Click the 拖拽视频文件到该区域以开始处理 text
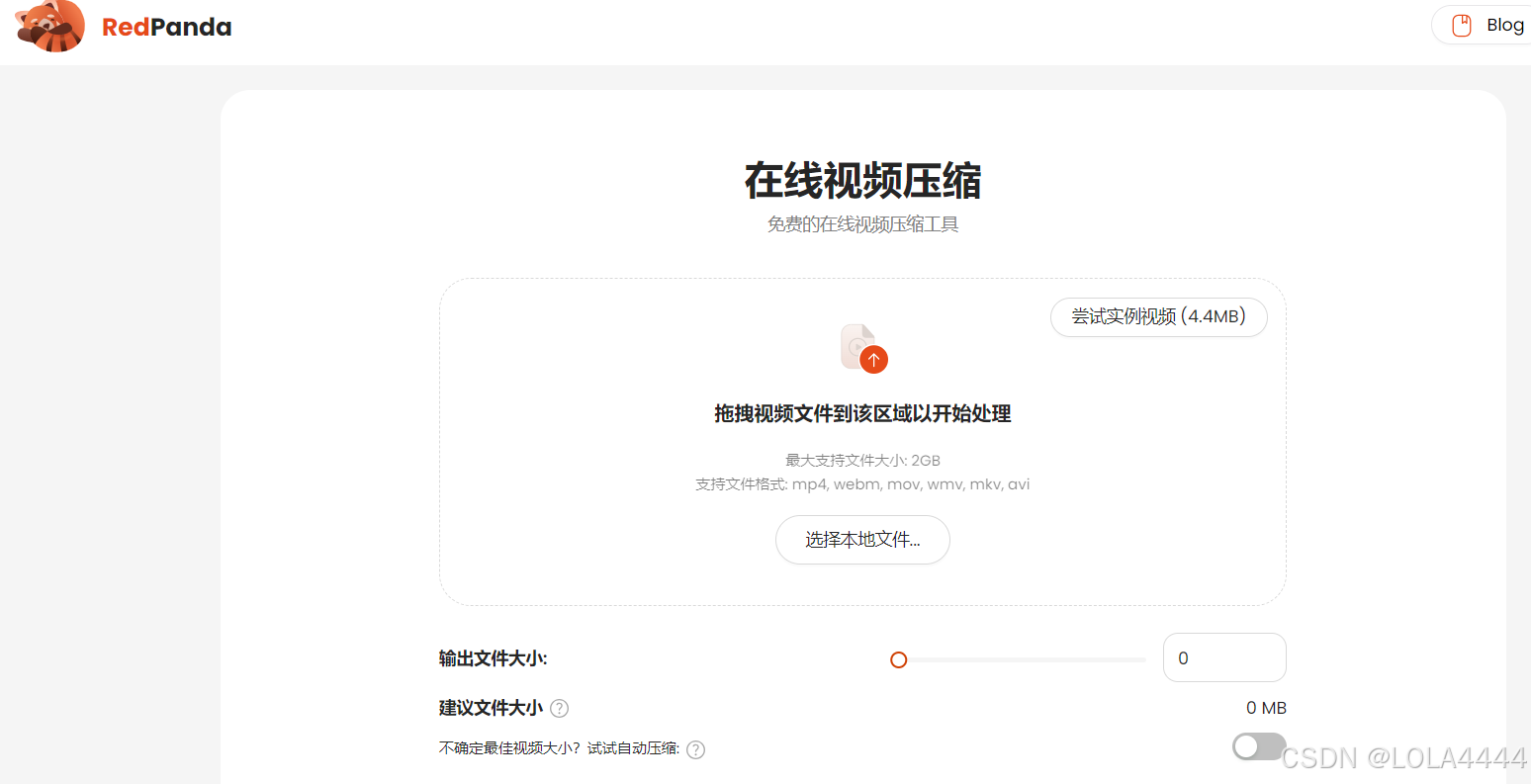 (x=862, y=414)
